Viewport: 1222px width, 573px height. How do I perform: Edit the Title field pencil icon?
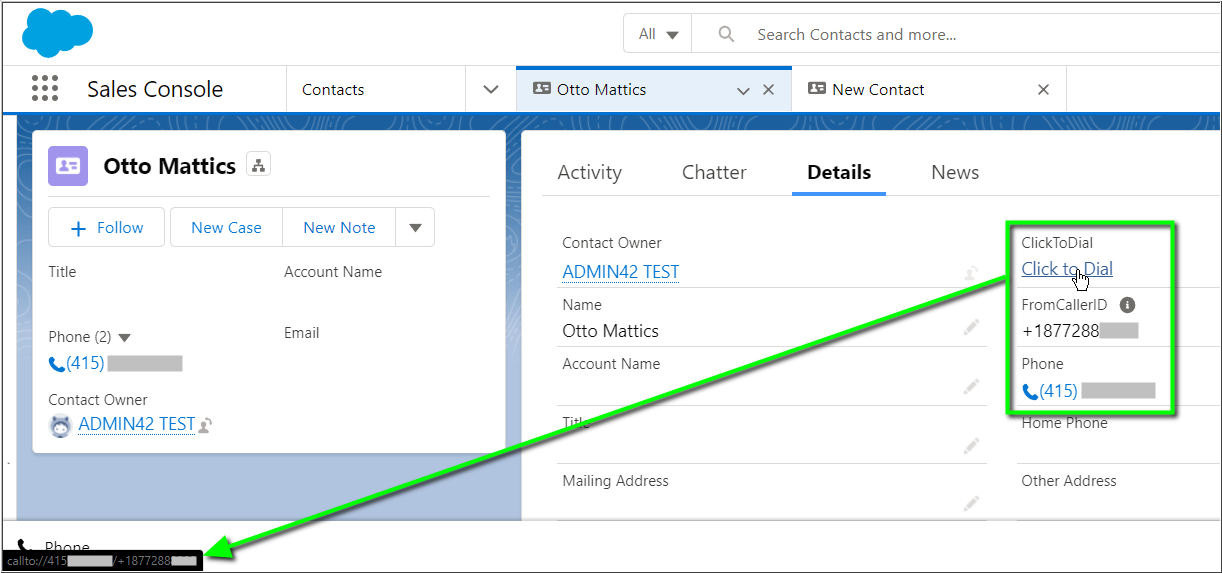coord(971,445)
